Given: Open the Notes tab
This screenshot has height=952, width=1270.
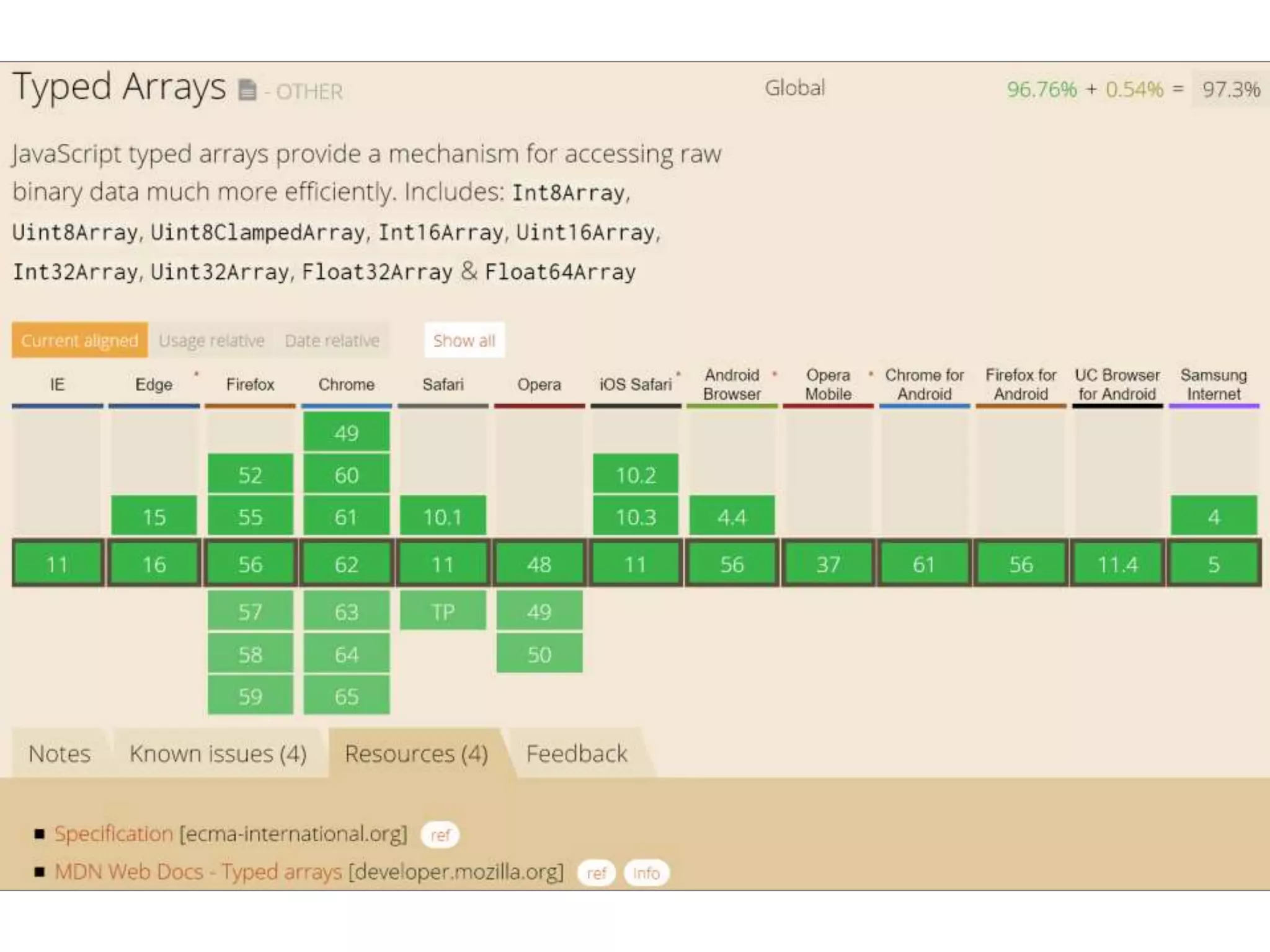Looking at the screenshot, I should coord(60,754).
